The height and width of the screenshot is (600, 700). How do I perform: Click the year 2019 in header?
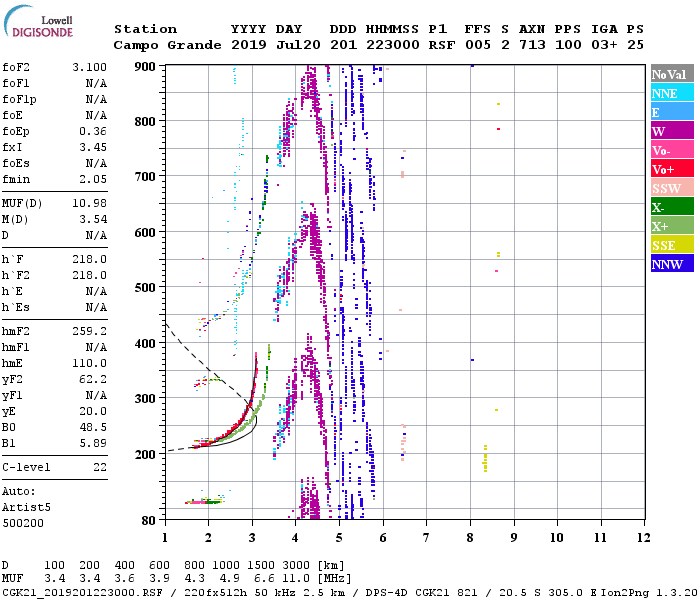249,45
